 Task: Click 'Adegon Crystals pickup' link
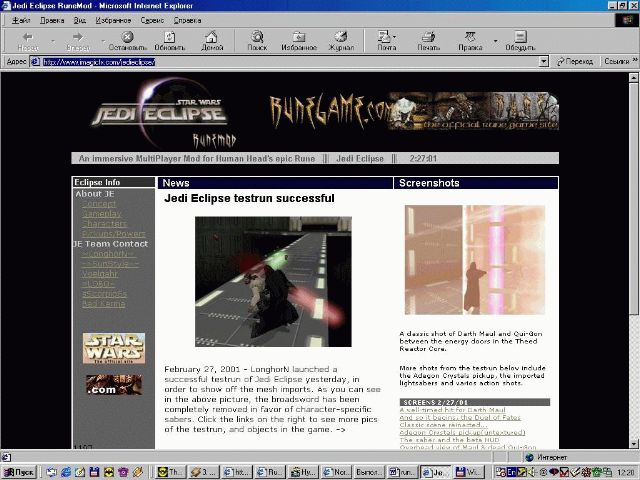click(x=462, y=432)
